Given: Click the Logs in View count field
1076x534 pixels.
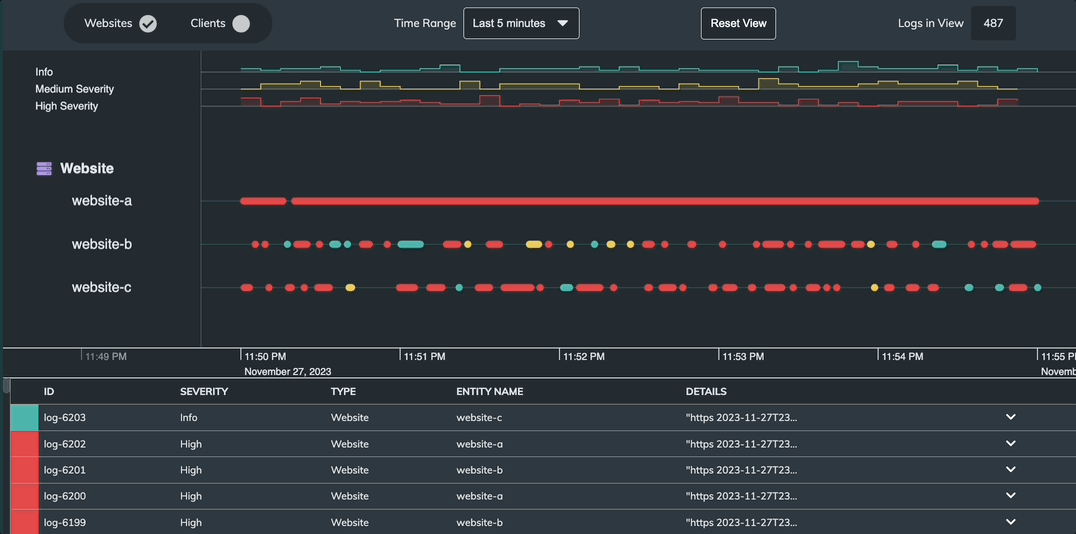Looking at the screenshot, I should (x=993, y=23).
